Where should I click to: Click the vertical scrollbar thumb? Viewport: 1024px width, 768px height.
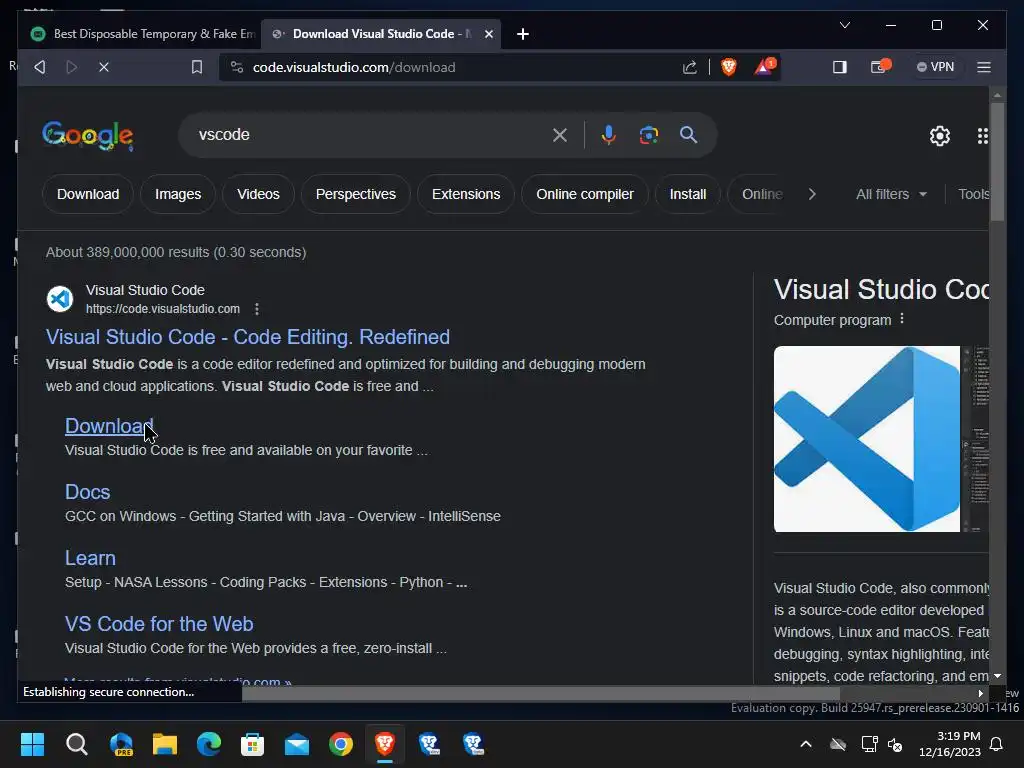coord(997,162)
